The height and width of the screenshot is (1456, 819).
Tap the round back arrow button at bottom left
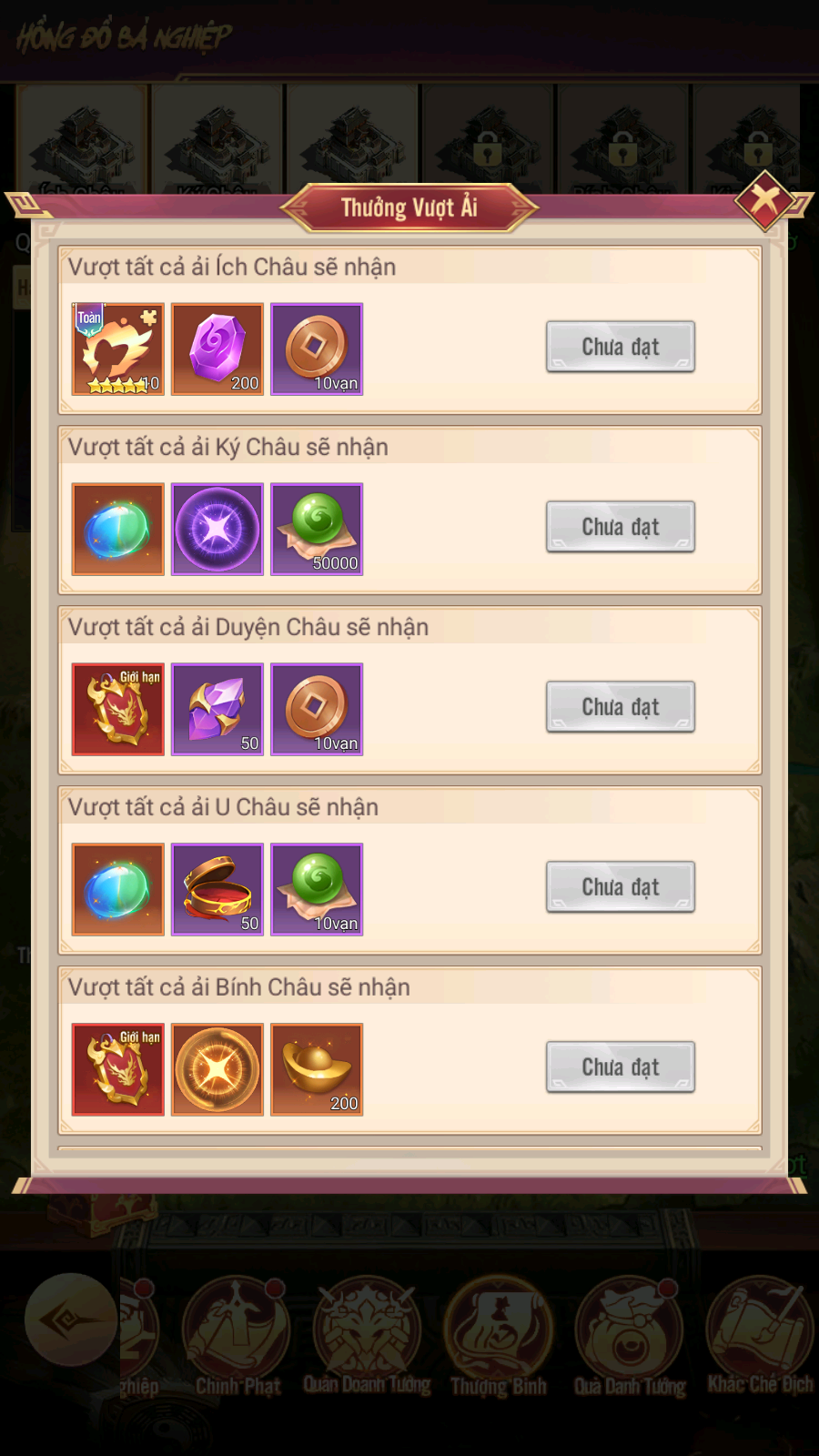71,1319
